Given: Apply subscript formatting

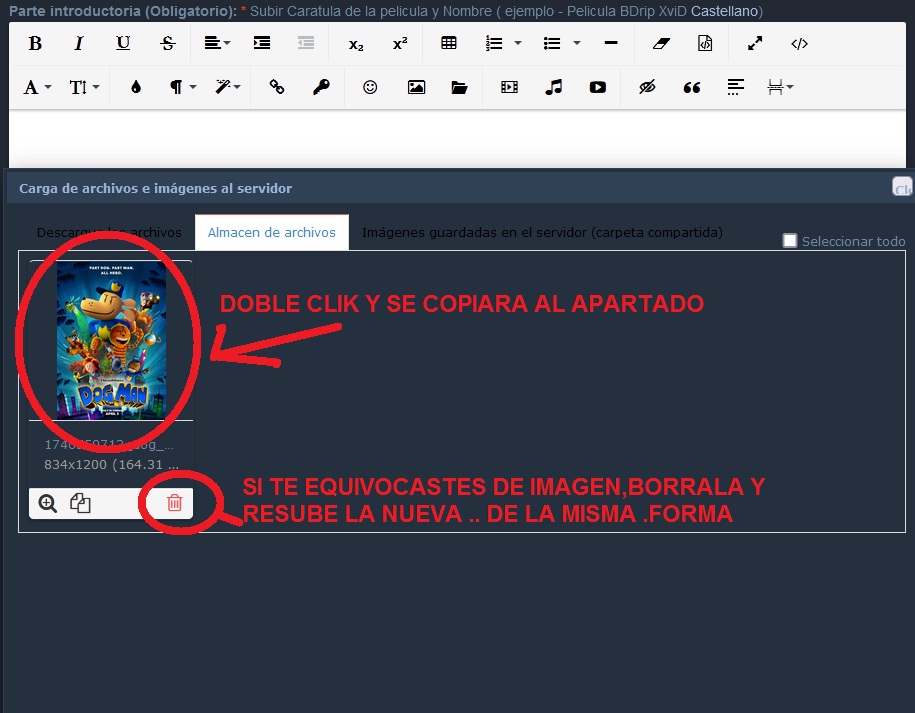Looking at the screenshot, I should pos(356,44).
